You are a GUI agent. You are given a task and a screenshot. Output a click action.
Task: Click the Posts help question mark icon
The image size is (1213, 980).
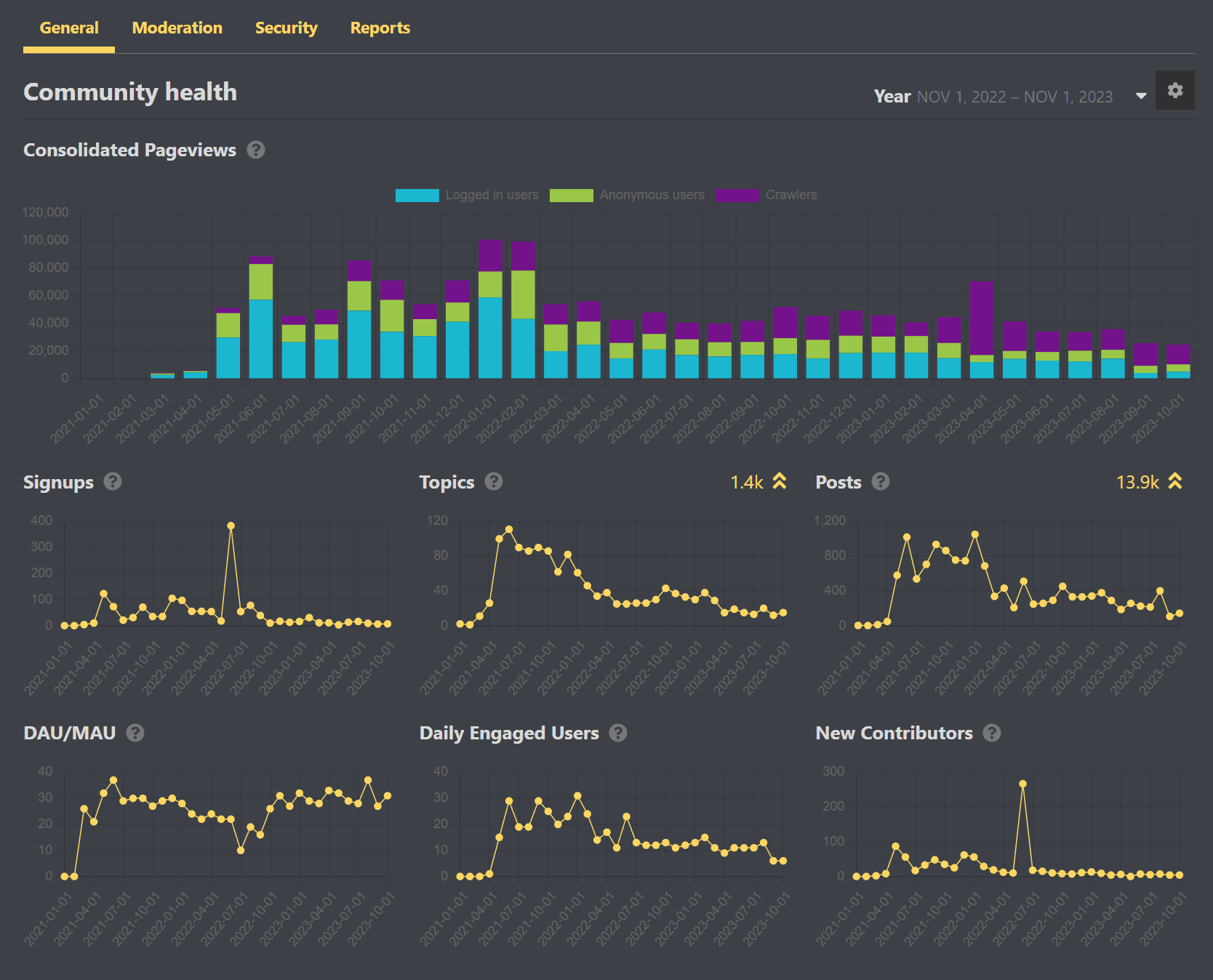coord(881,481)
